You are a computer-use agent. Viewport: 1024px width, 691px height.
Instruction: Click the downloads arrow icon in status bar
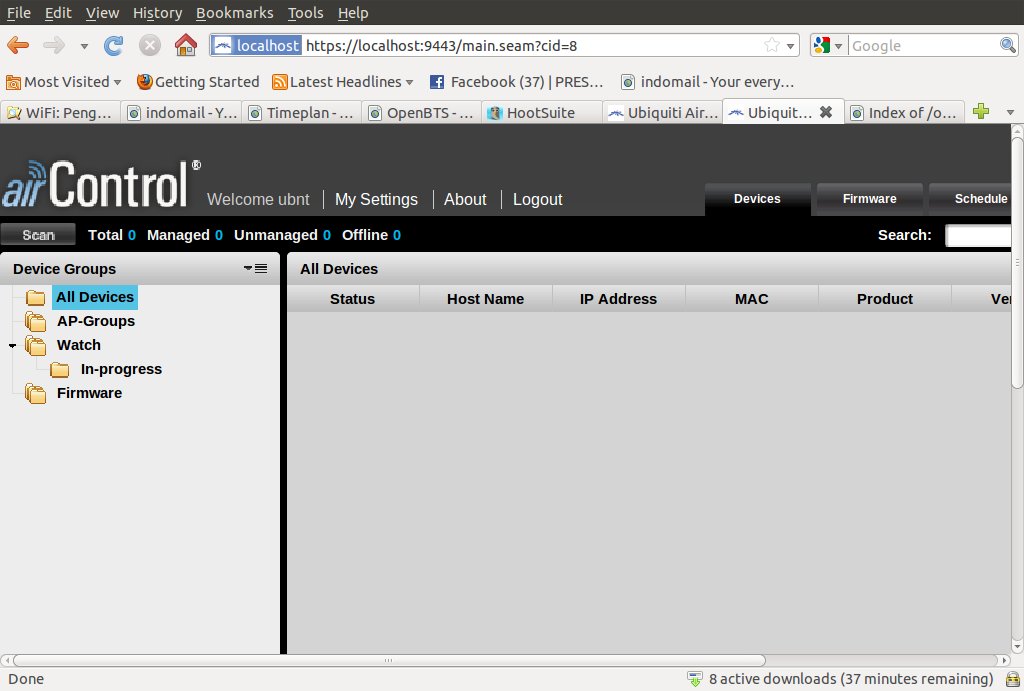695,679
